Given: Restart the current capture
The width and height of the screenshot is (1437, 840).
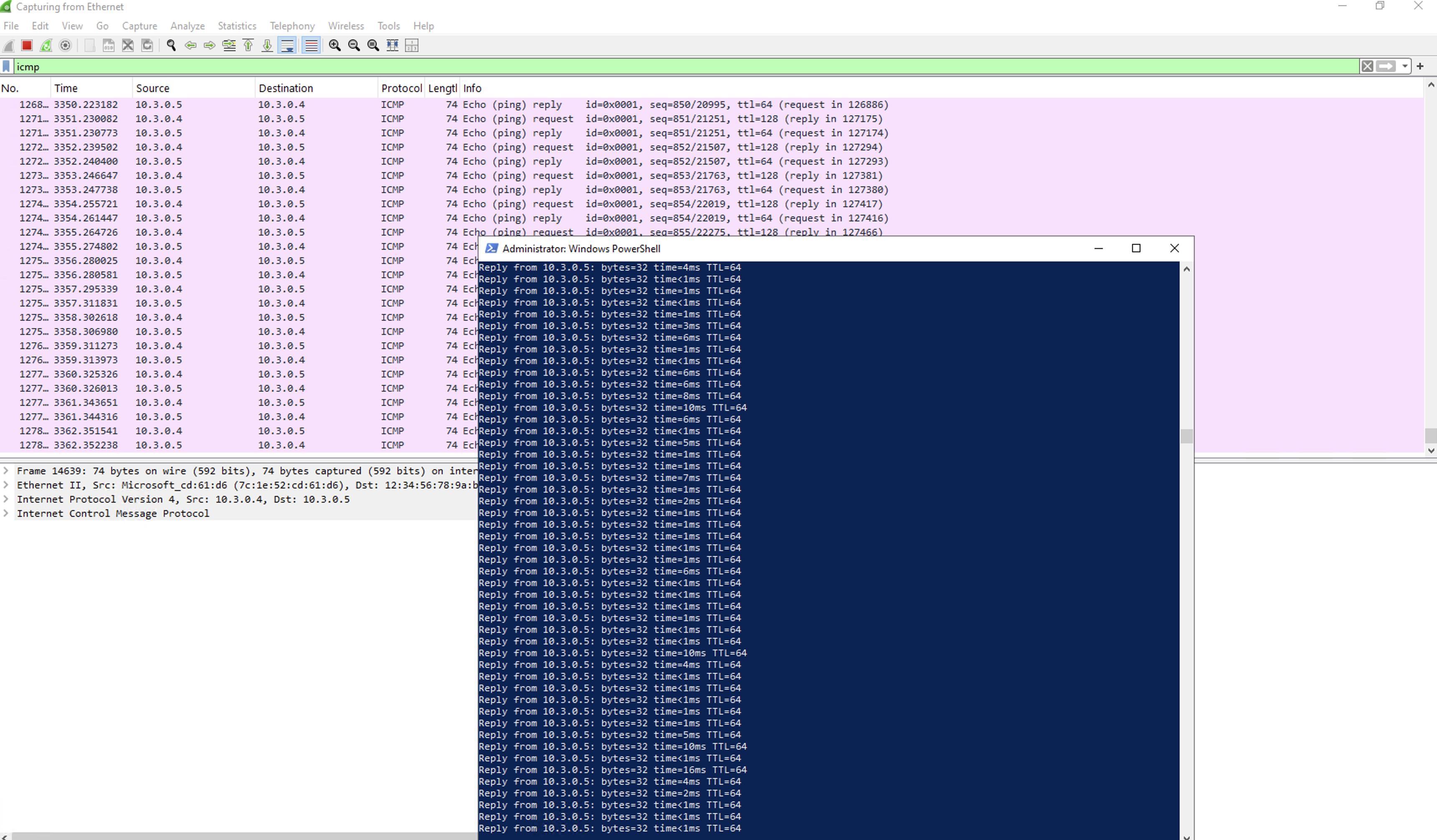Looking at the screenshot, I should tap(46, 46).
